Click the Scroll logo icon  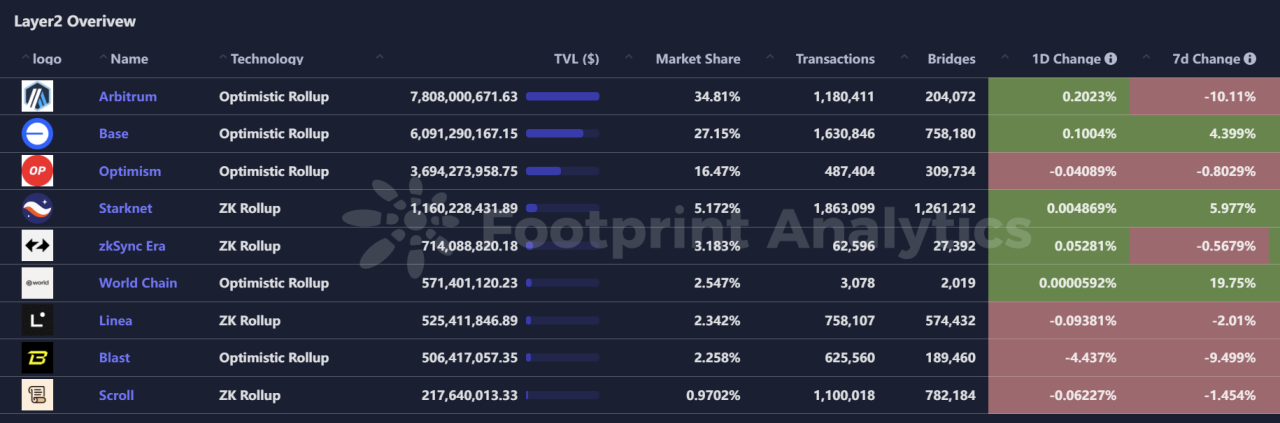pyautogui.click(x=37, y=395)
